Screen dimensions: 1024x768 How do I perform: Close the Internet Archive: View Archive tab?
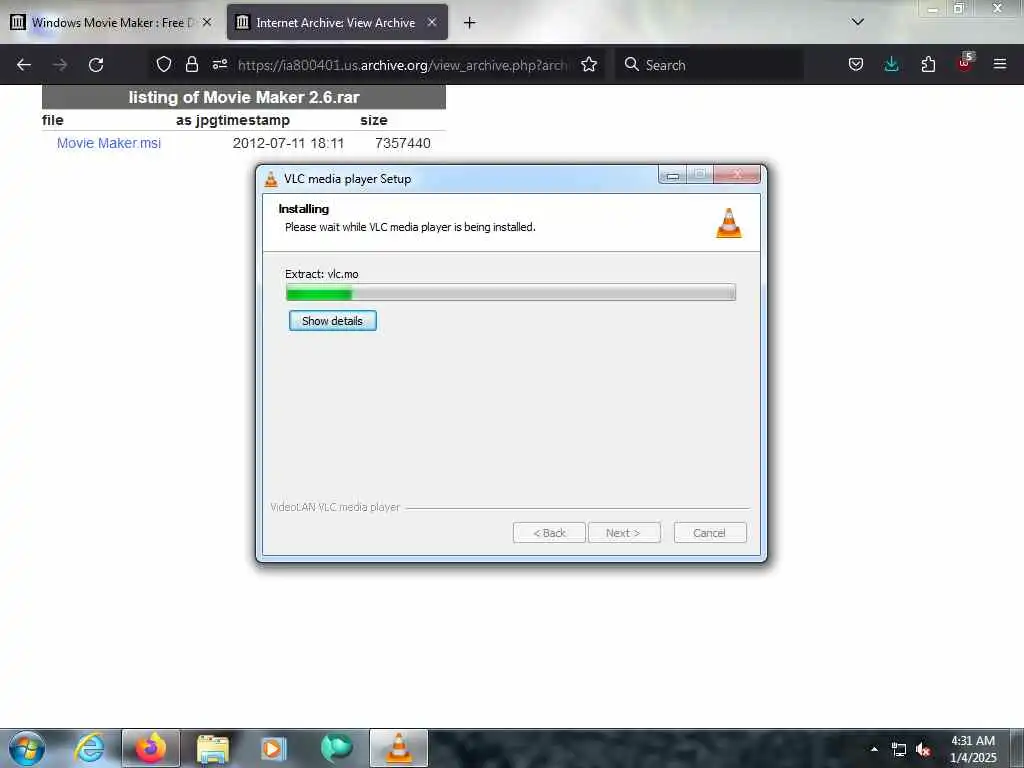[432, 22]
